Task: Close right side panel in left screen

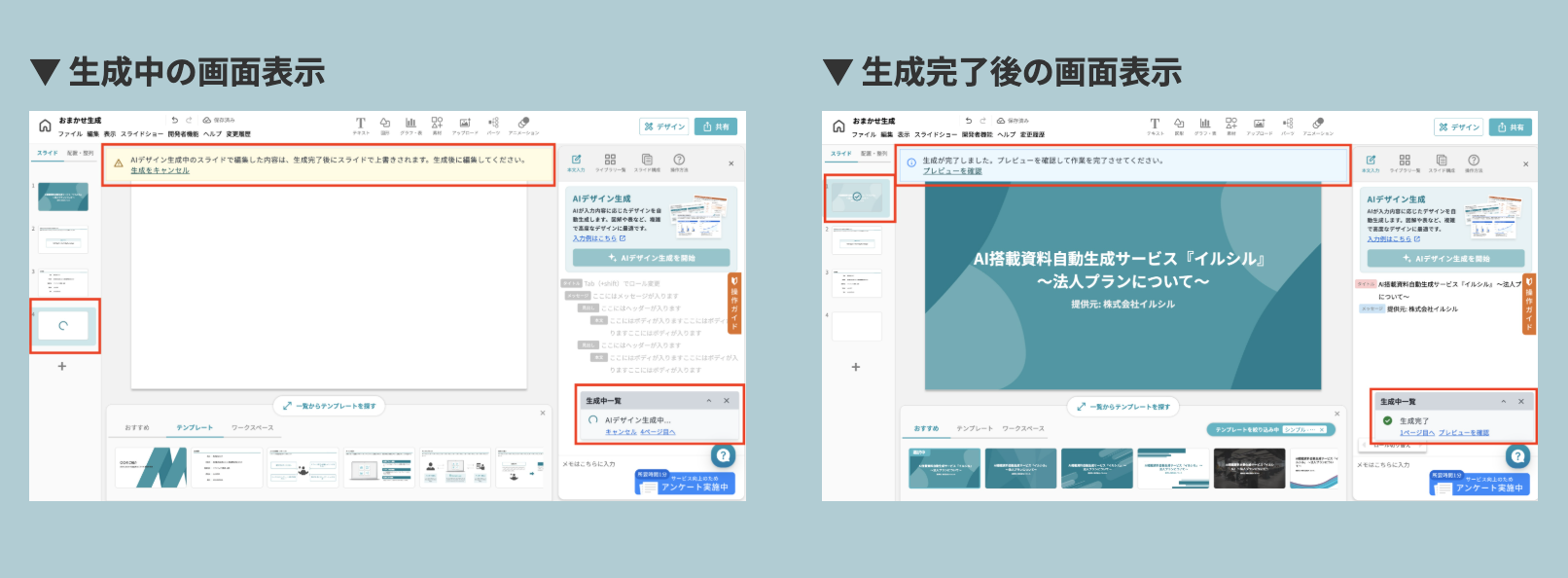Action: (731, 163)
